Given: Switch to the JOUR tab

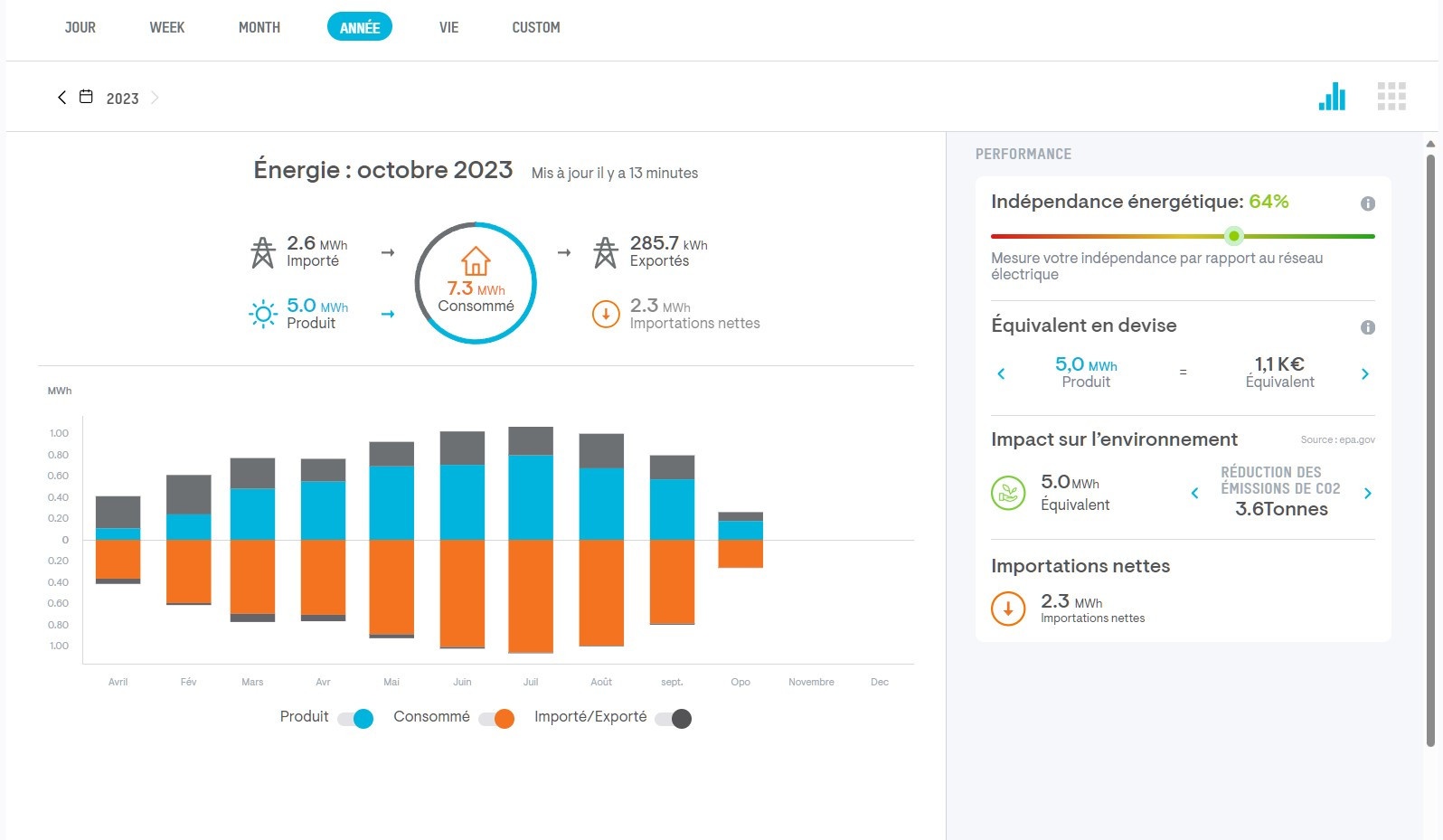Looking at the screenshot, I should 80,27.
